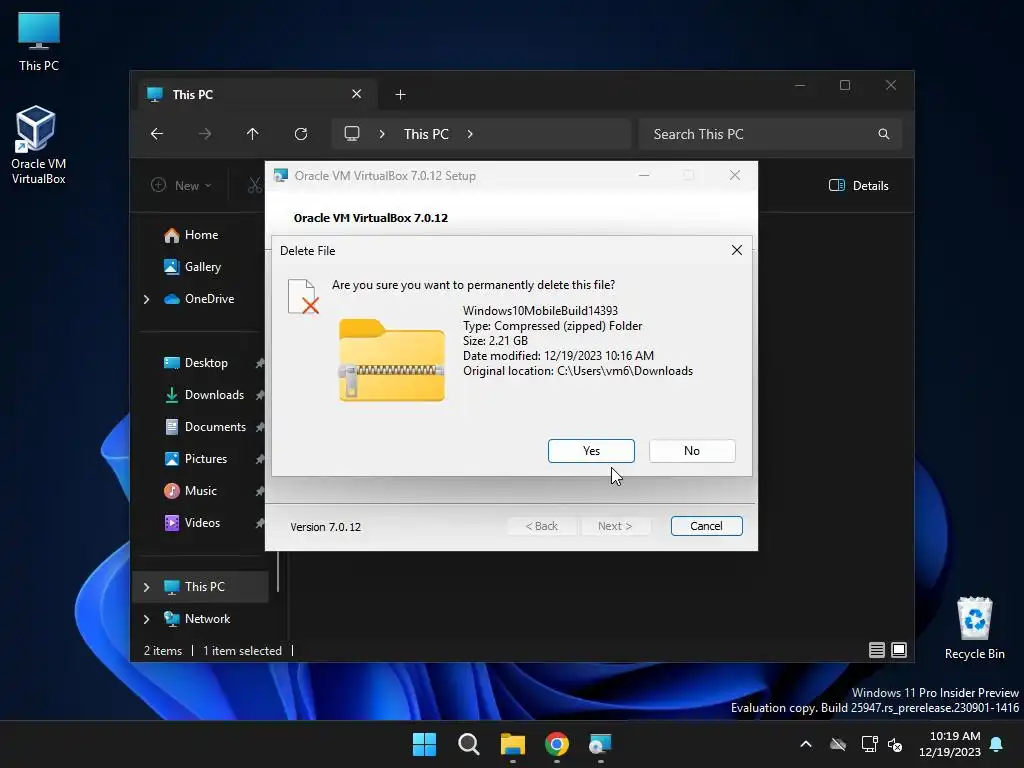
Task: Switch to the details list view icon
Action: 876,650
